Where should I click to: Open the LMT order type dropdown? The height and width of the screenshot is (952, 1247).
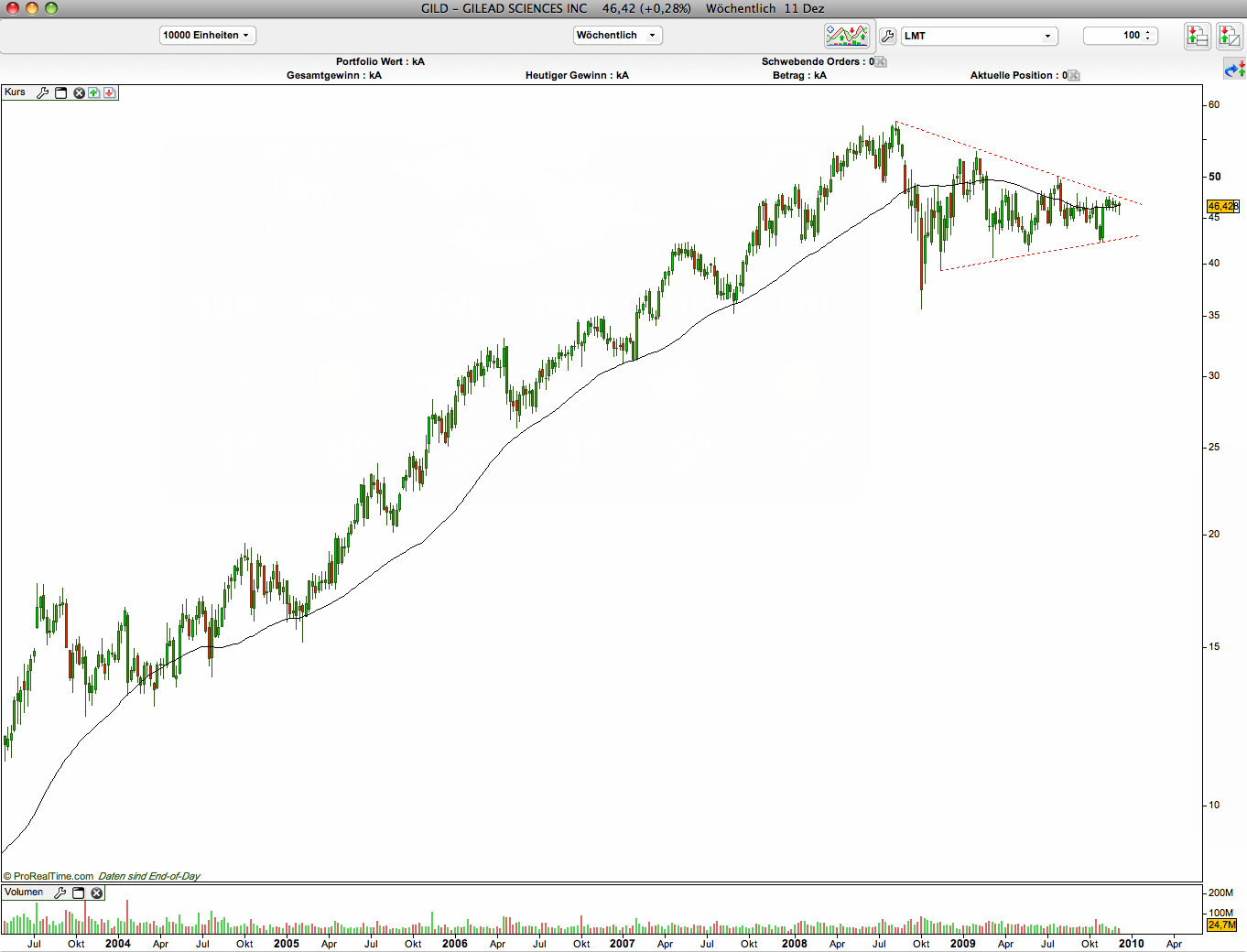pos(980,36)
